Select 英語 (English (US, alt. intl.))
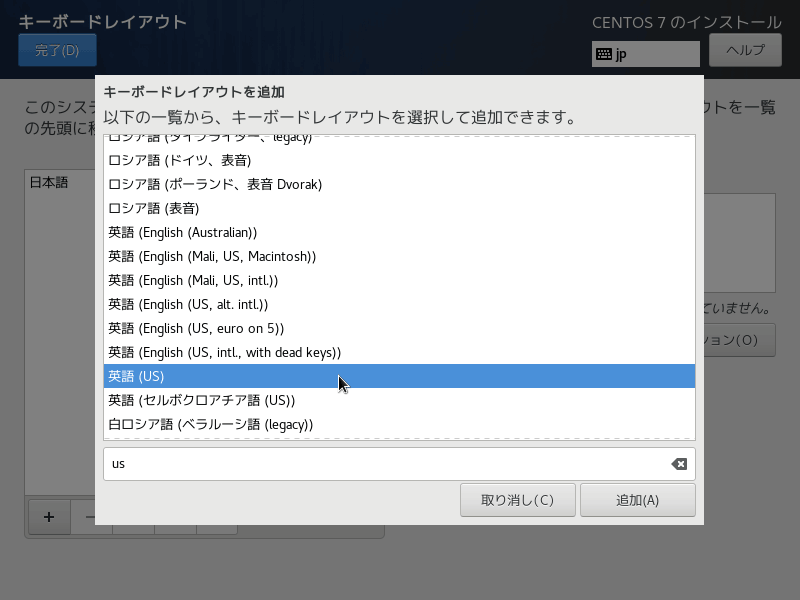 [x=188, y=304]
